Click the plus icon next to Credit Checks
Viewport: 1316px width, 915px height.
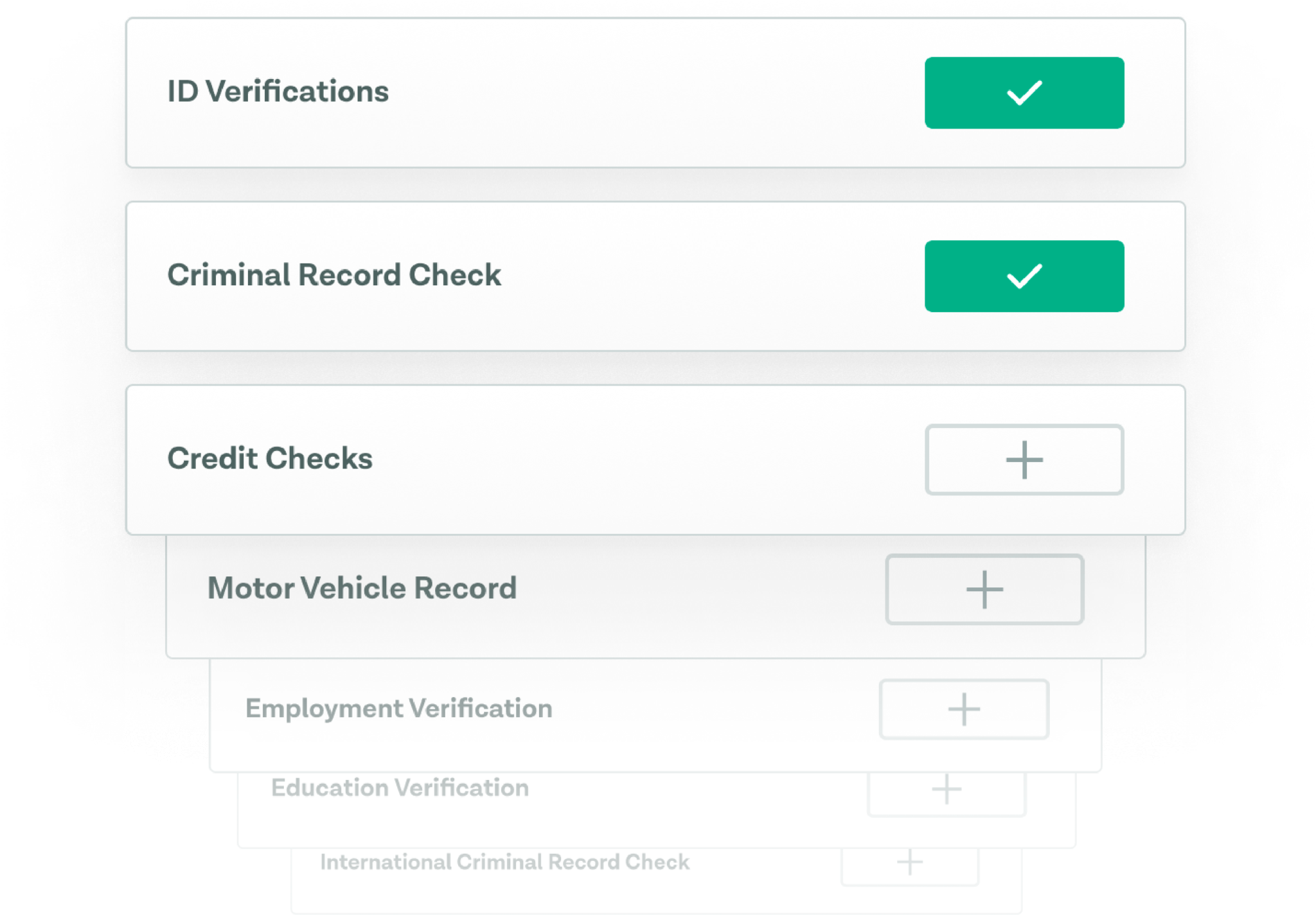pyautogui.click(x=1024, y=460)
